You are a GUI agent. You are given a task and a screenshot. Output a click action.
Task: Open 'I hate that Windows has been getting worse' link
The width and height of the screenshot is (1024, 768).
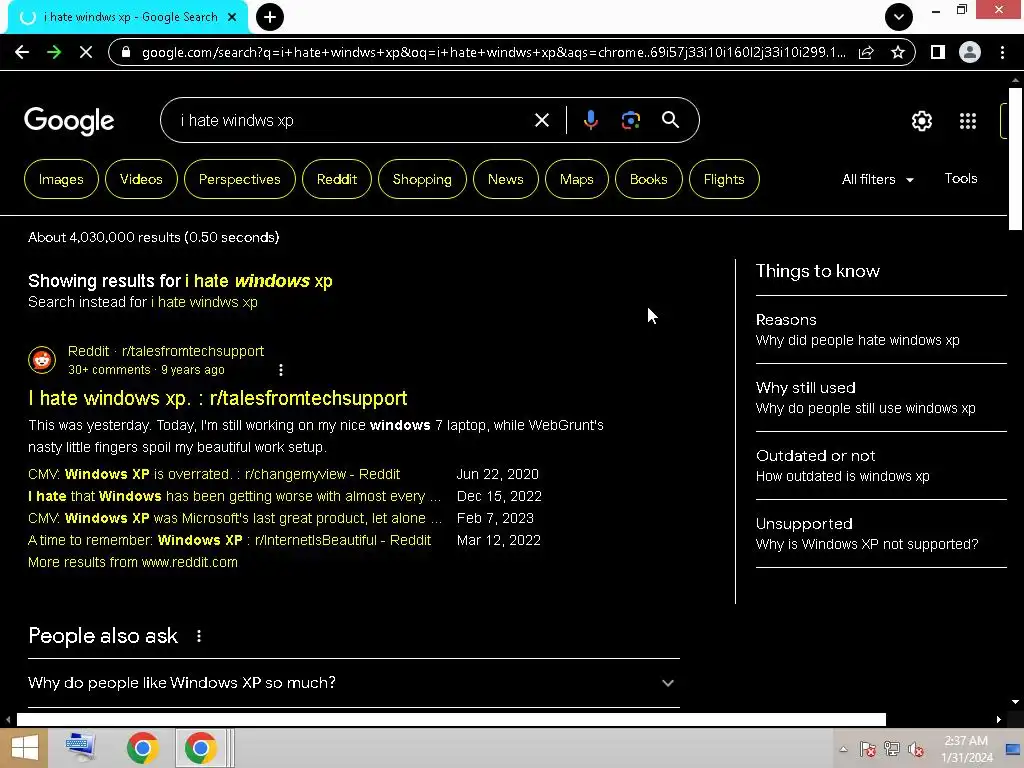coord(234,496)
